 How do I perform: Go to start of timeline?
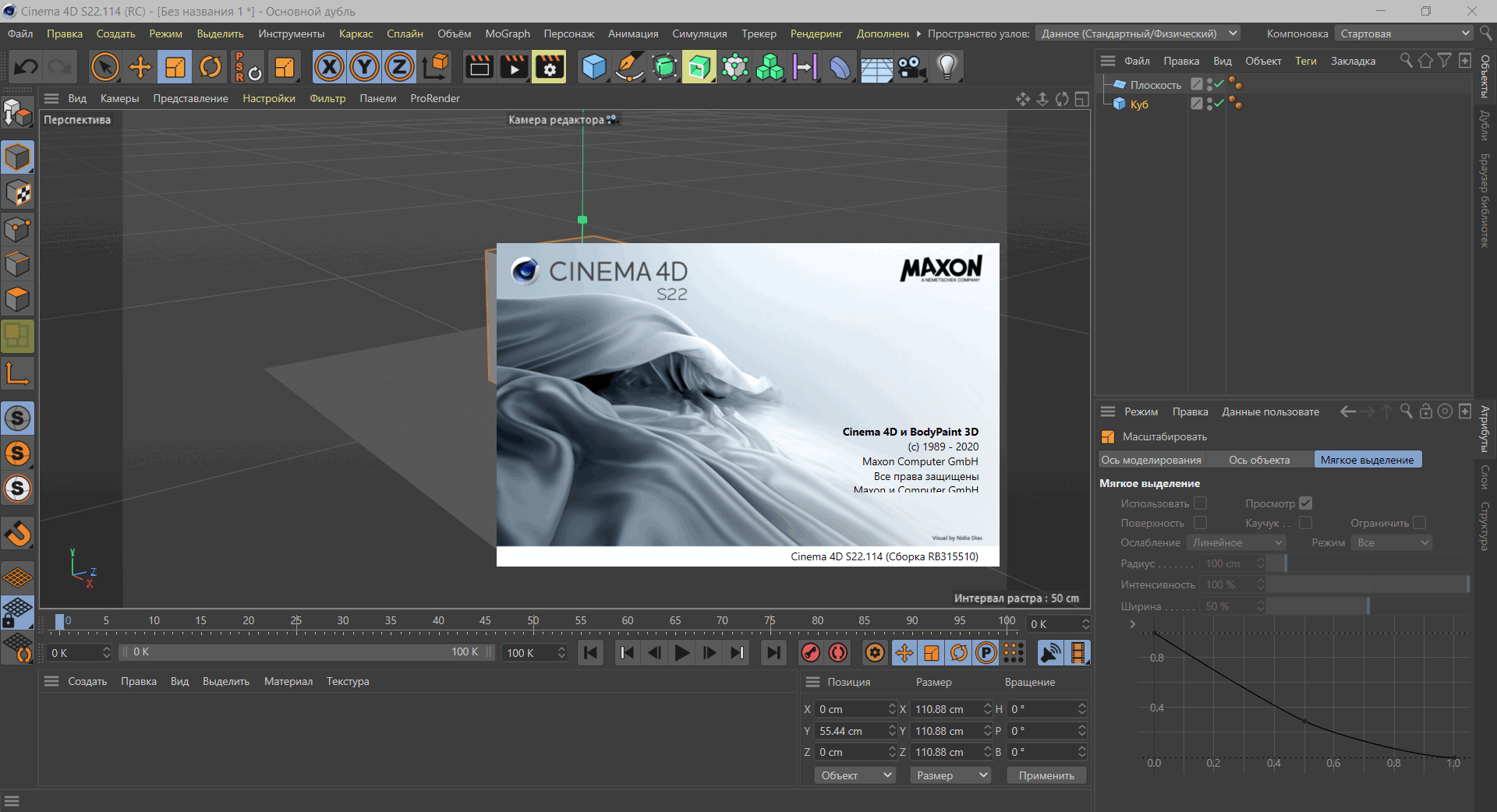590,653
